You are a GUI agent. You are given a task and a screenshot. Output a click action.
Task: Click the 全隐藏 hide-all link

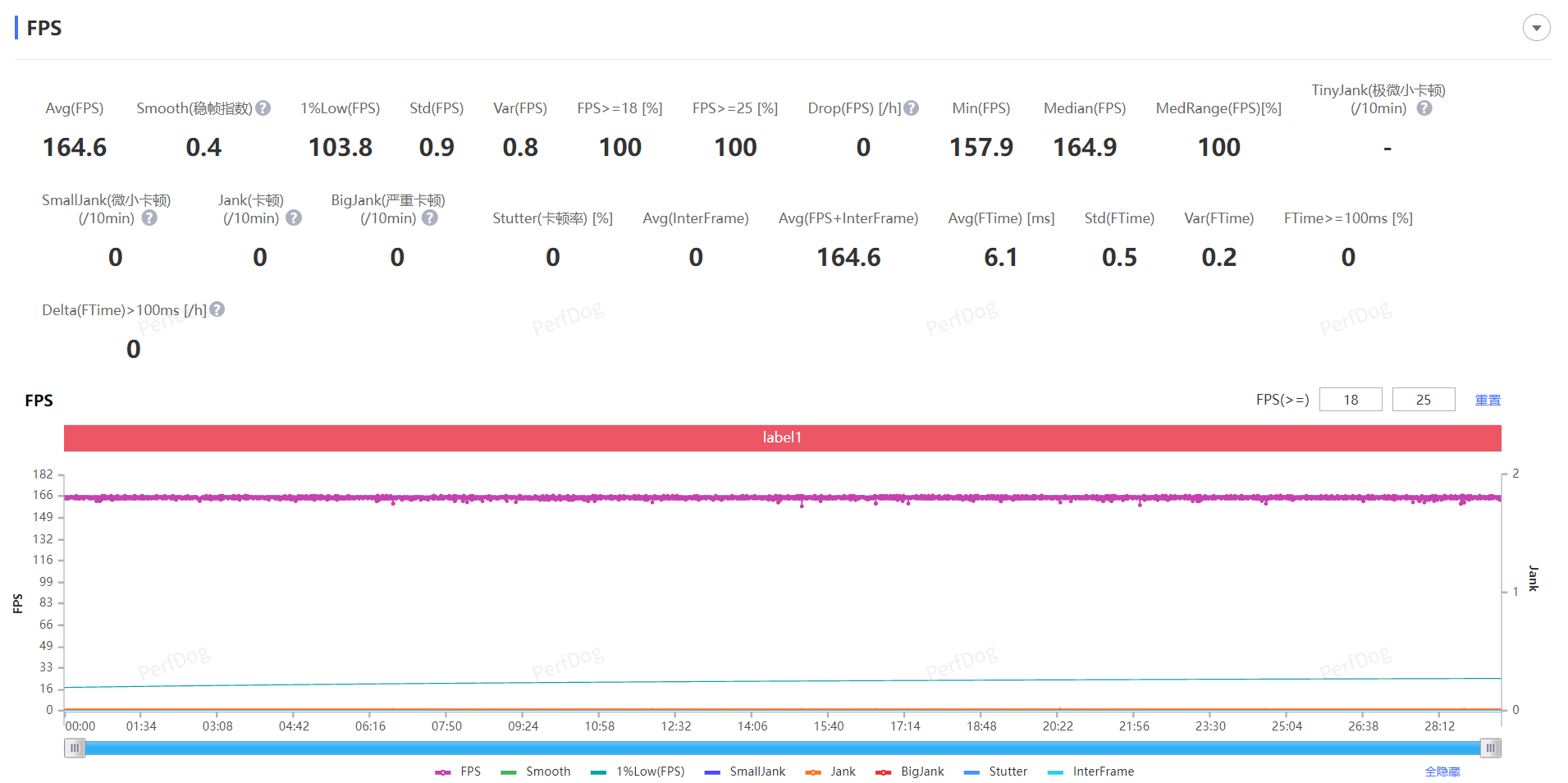point(1442,772)
